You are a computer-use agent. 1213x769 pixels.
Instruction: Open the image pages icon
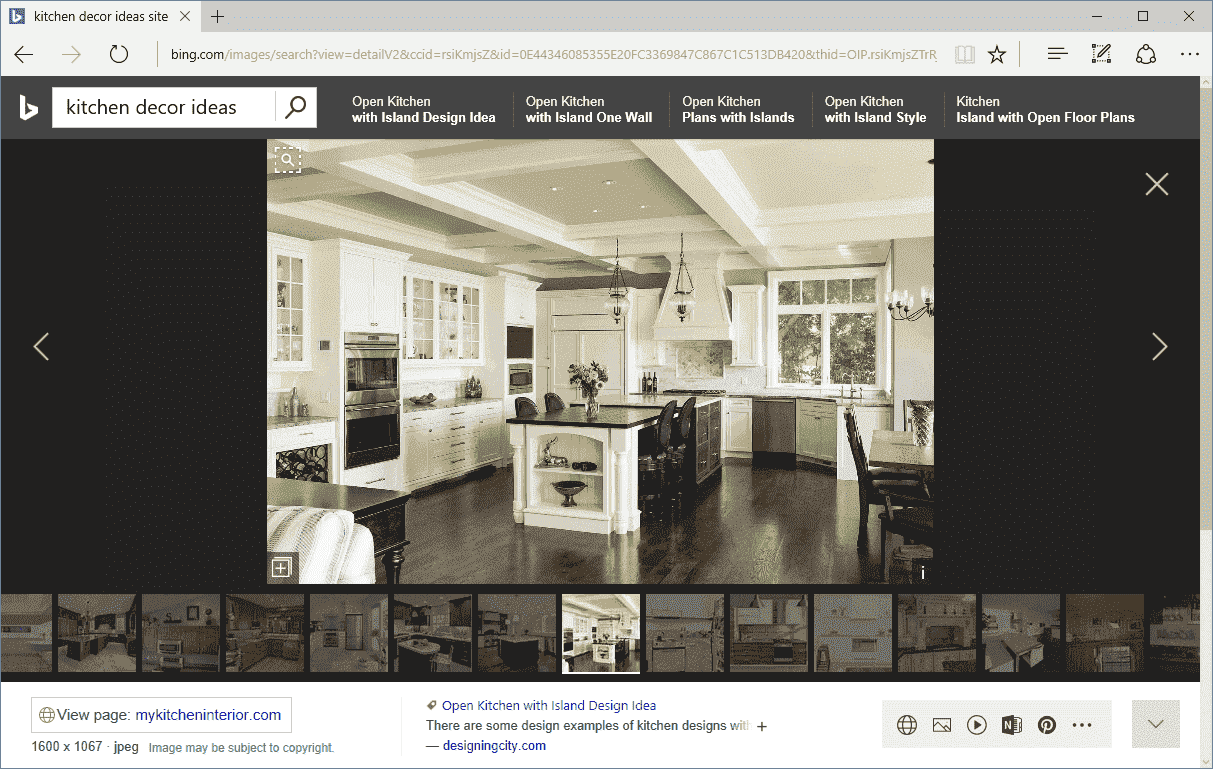941,724
